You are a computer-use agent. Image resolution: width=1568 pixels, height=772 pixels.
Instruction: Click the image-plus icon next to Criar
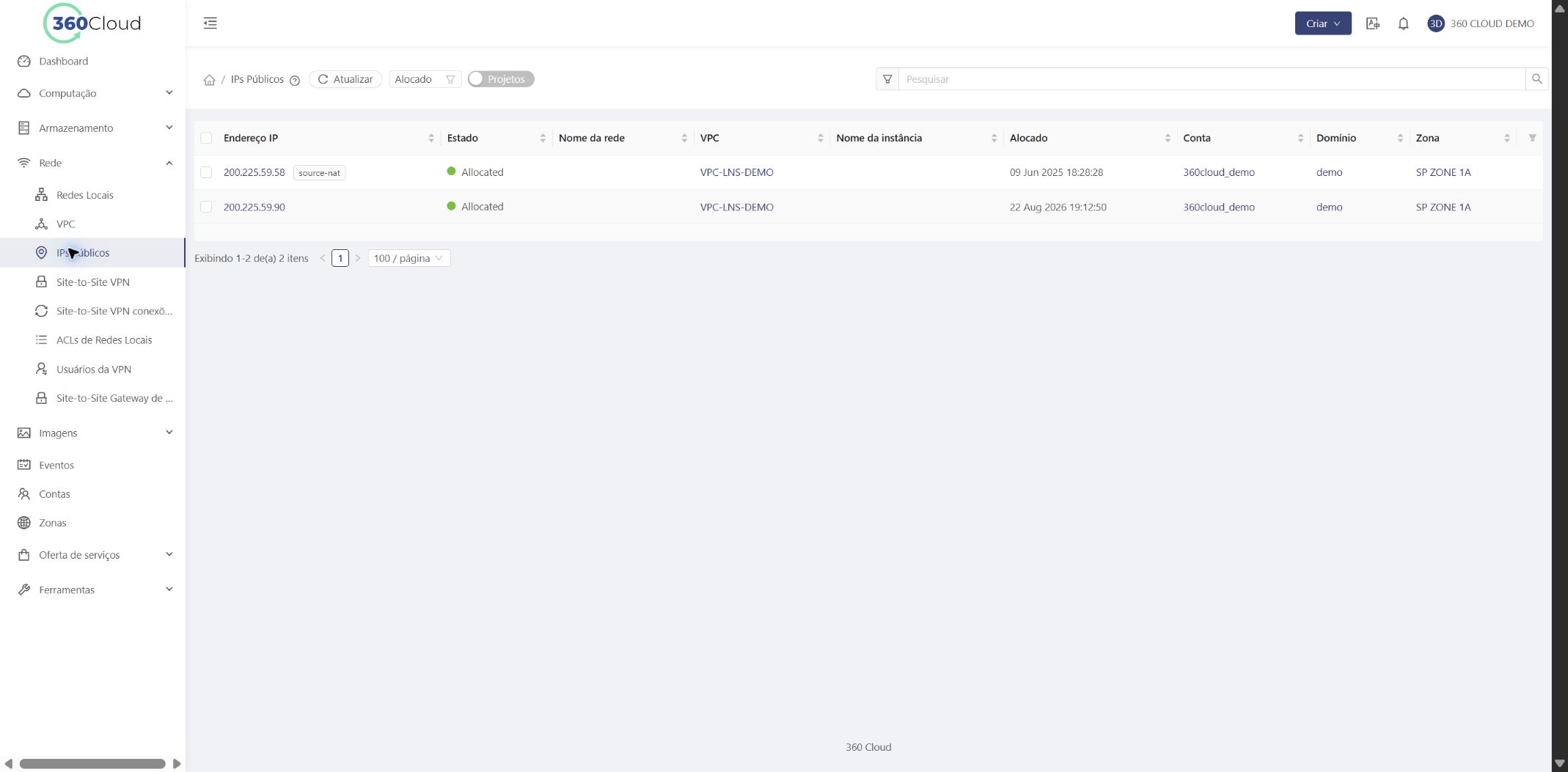click(1373, 23)
